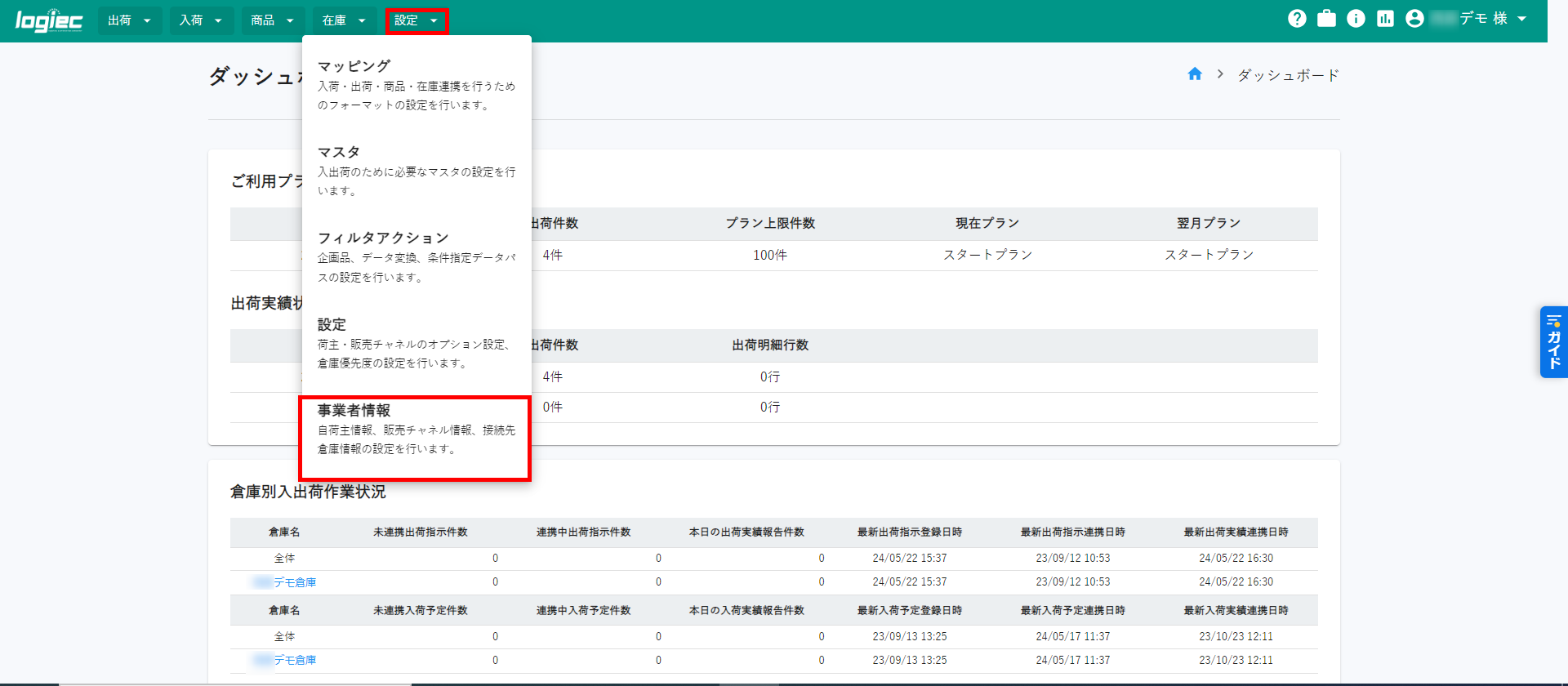Expand the user デモ 様 dropdown arrow

click(1521, 19)
